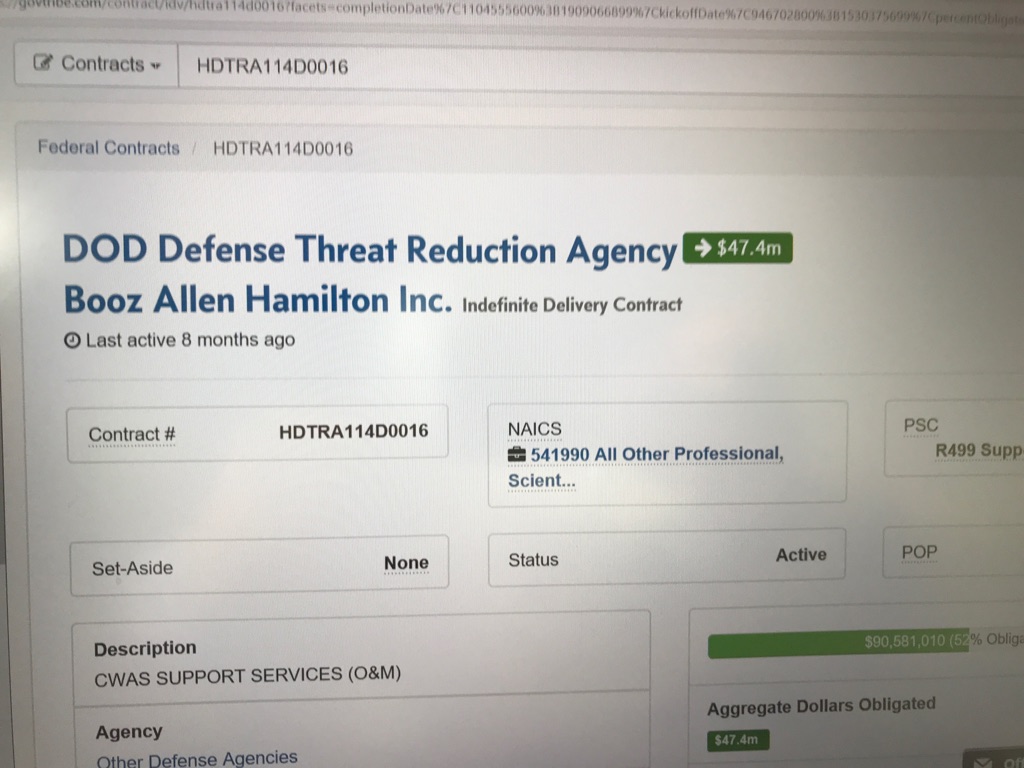The height and width of the screenshot is (768, 1024).
Task: Click the Contract # field label
Action: 132,435
